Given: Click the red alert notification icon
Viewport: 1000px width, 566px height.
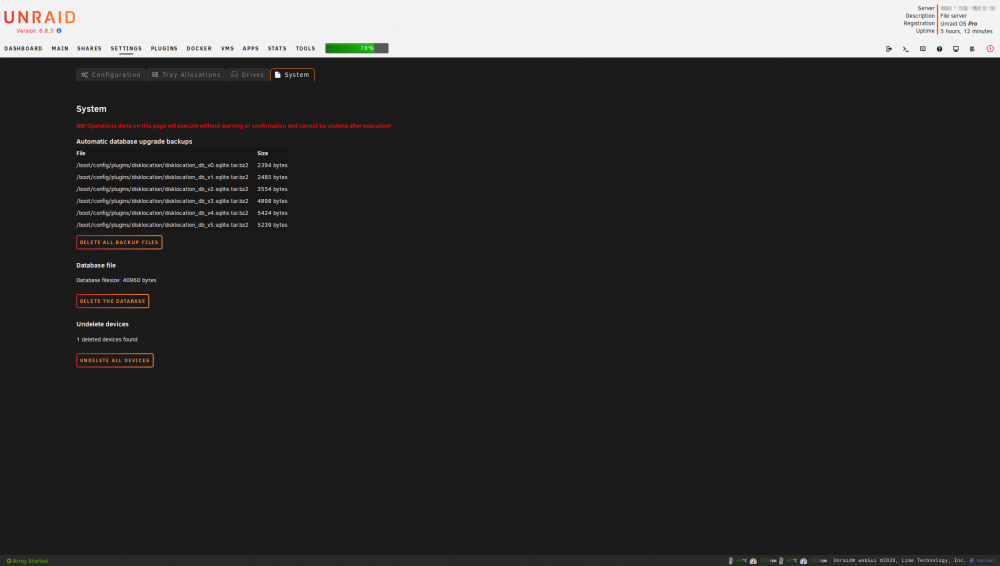Looking at the screenshot, I should (990, 48).
